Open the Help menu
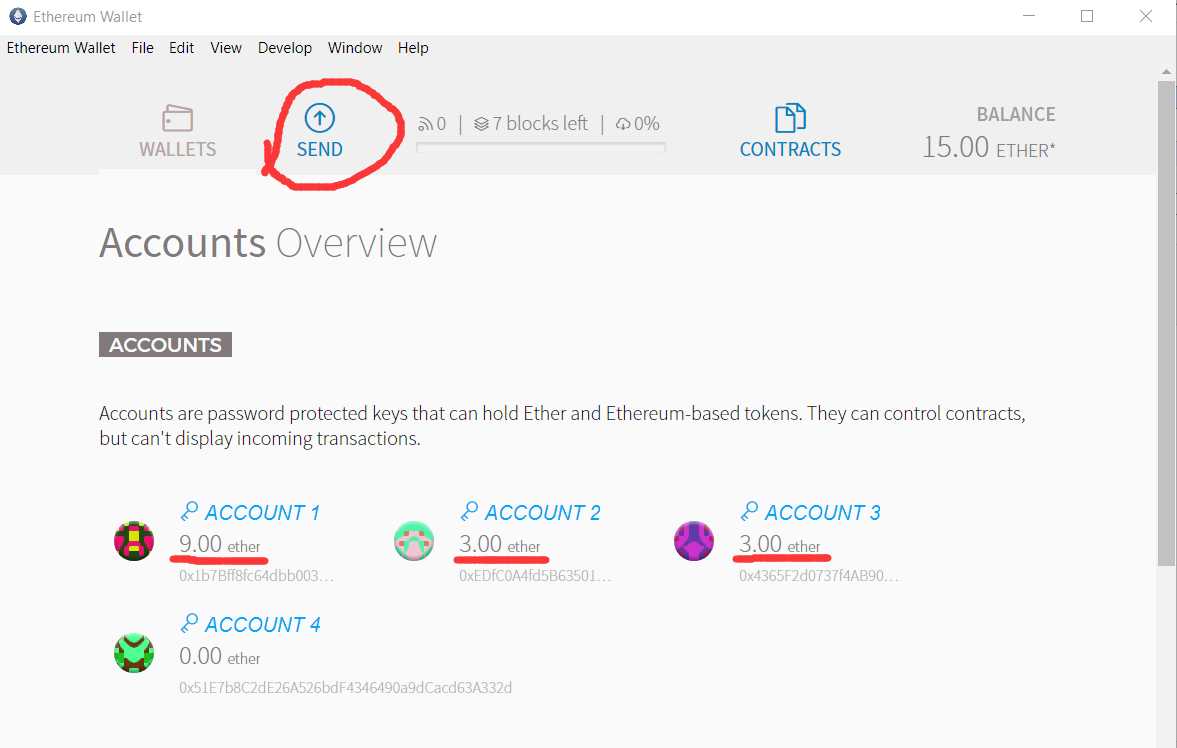Viewport: 1177px width, 748px height. tap(413, 48)
